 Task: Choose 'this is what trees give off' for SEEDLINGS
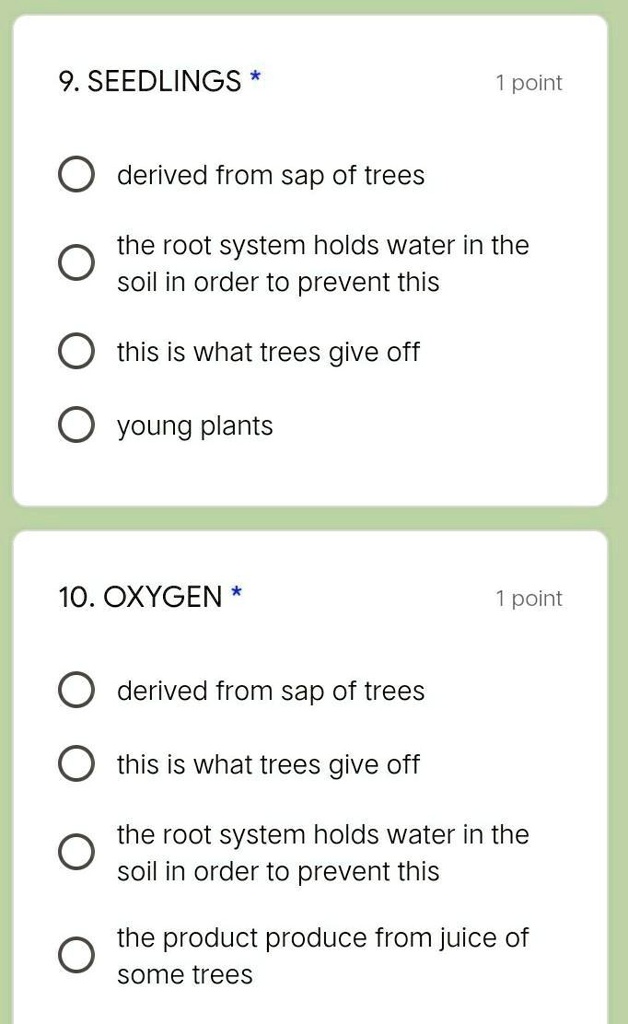pyautogui.click(x=75, y=350)
